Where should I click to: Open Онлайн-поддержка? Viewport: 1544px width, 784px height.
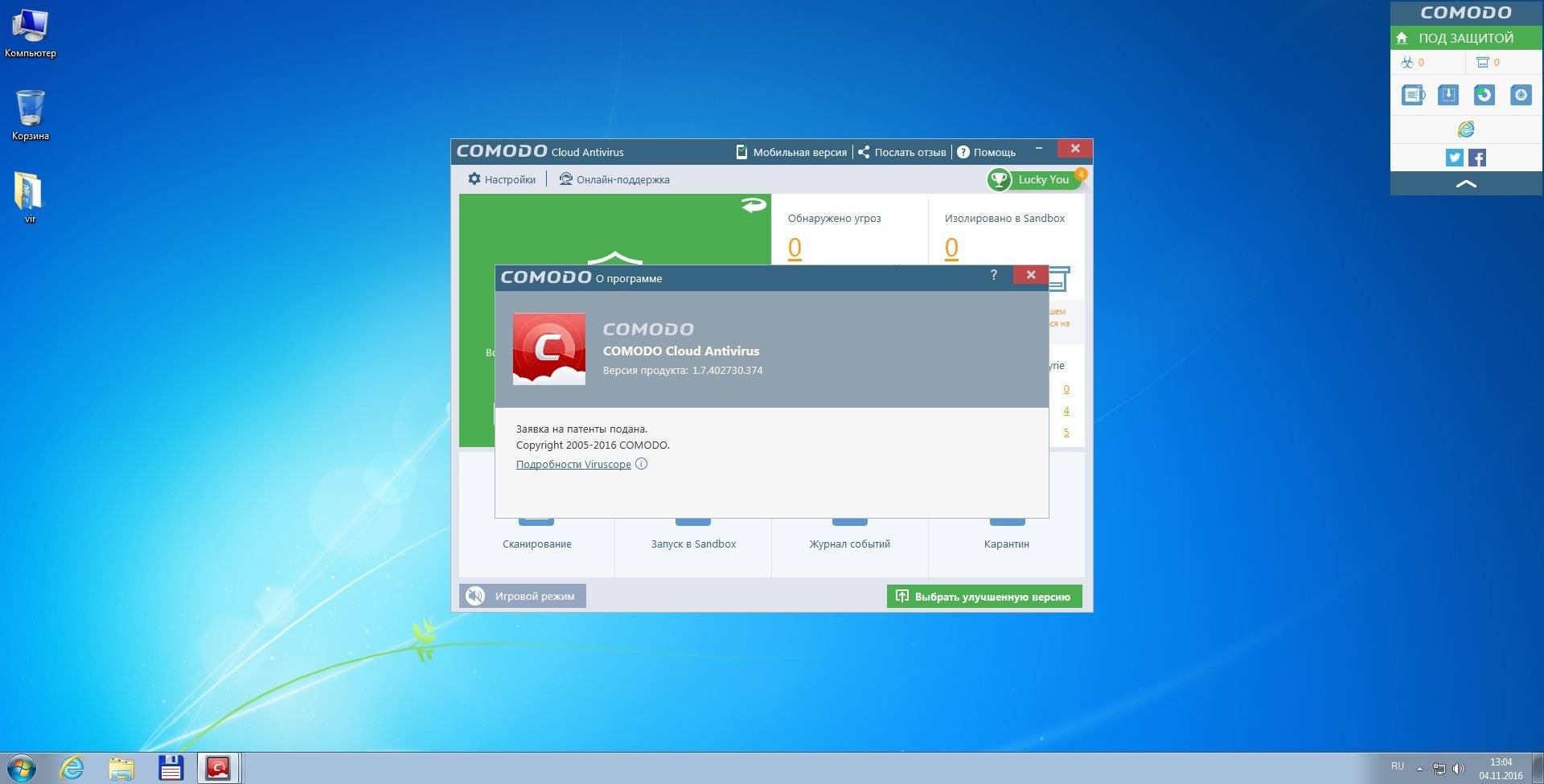click(614, 179)
